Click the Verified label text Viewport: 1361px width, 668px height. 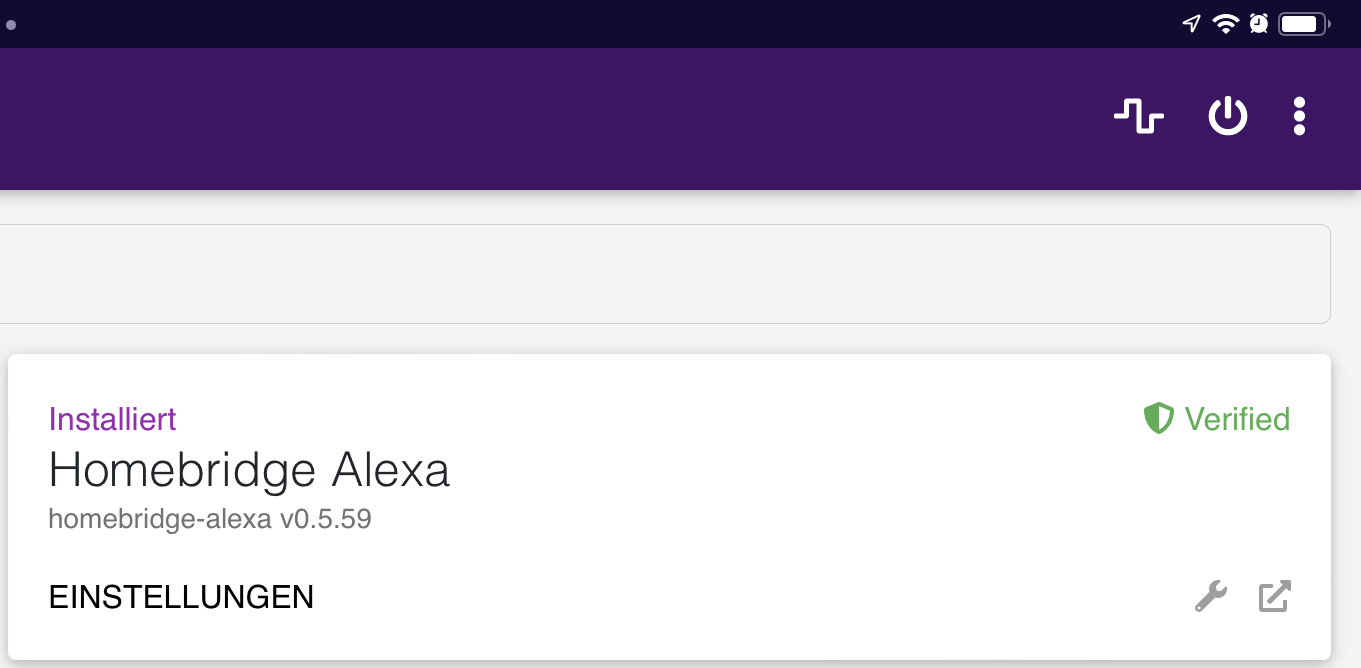[x=1237, y=418]
